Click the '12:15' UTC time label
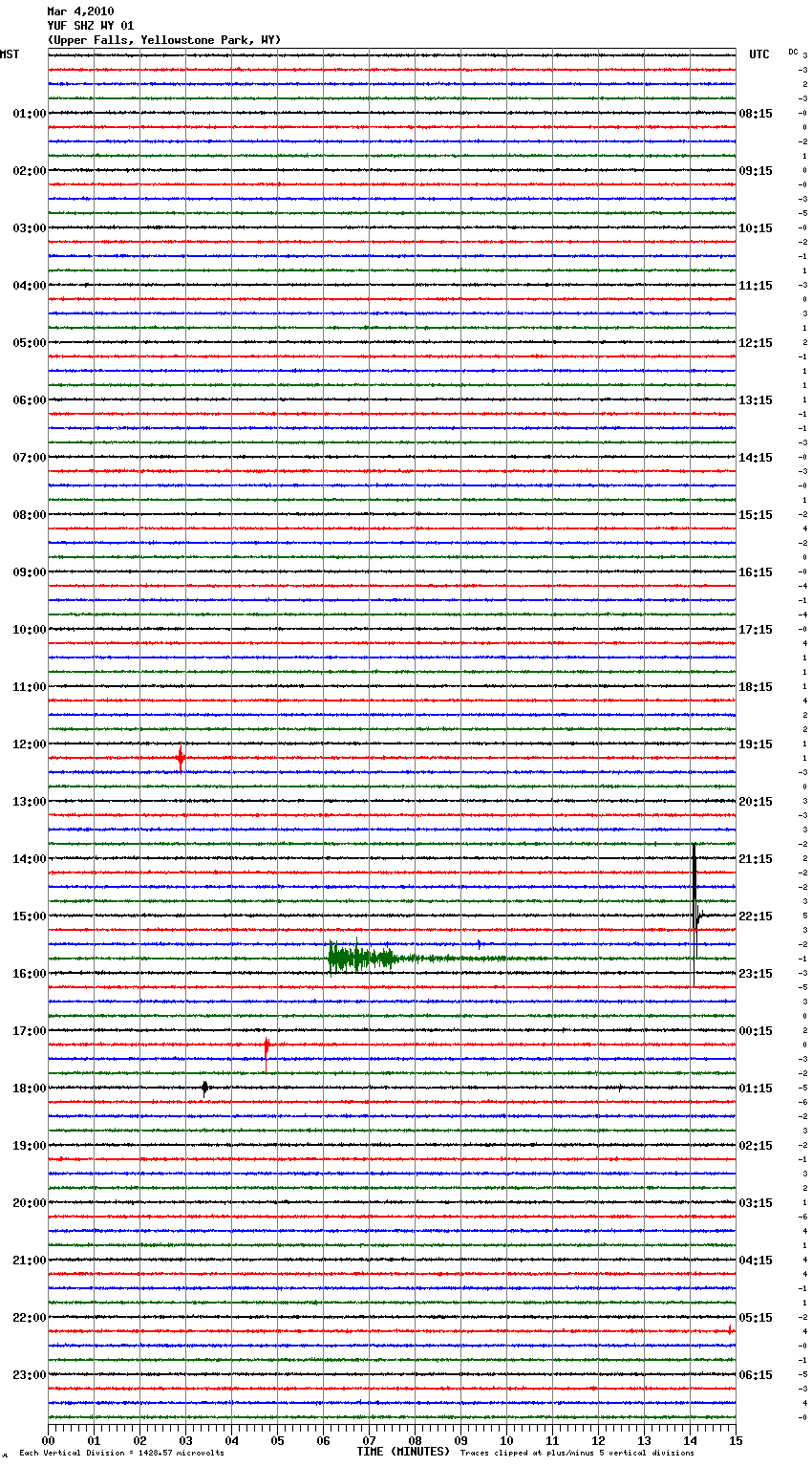This screenshot has width=812, height=1466. pyautogui.click(x=756, y=343)
